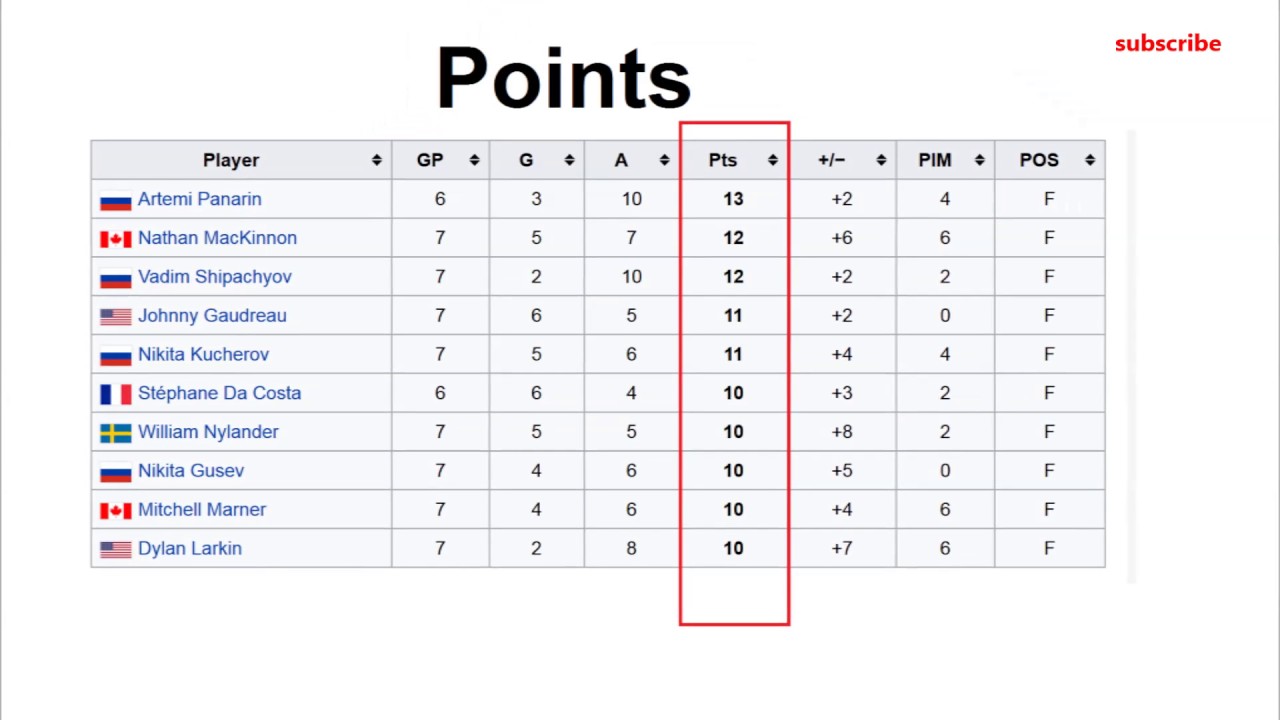This screenshot has width=1280, height=720.
Task: Sort by G goals column arrows
Action: pos(569,160)
